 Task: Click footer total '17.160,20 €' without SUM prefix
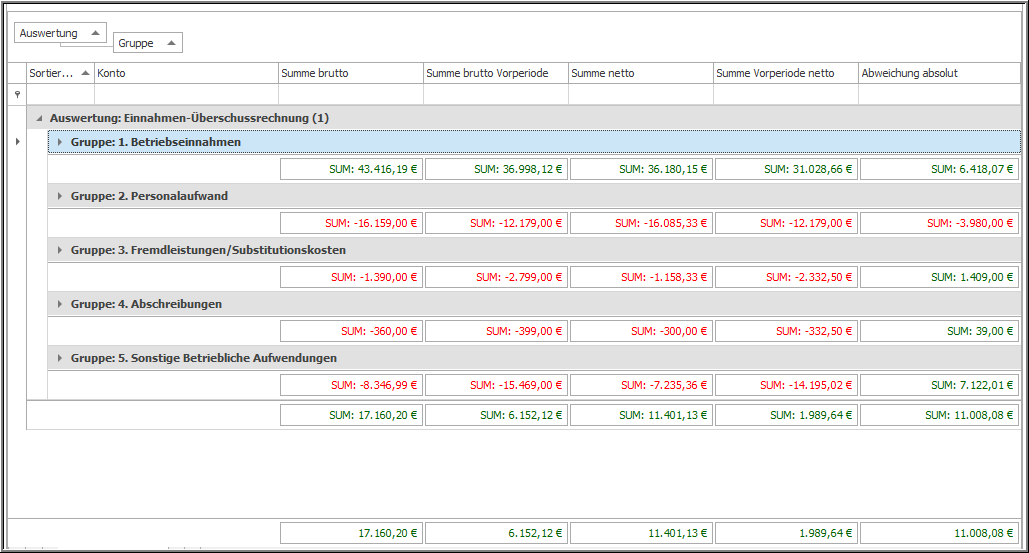click(x=387, y=533)
